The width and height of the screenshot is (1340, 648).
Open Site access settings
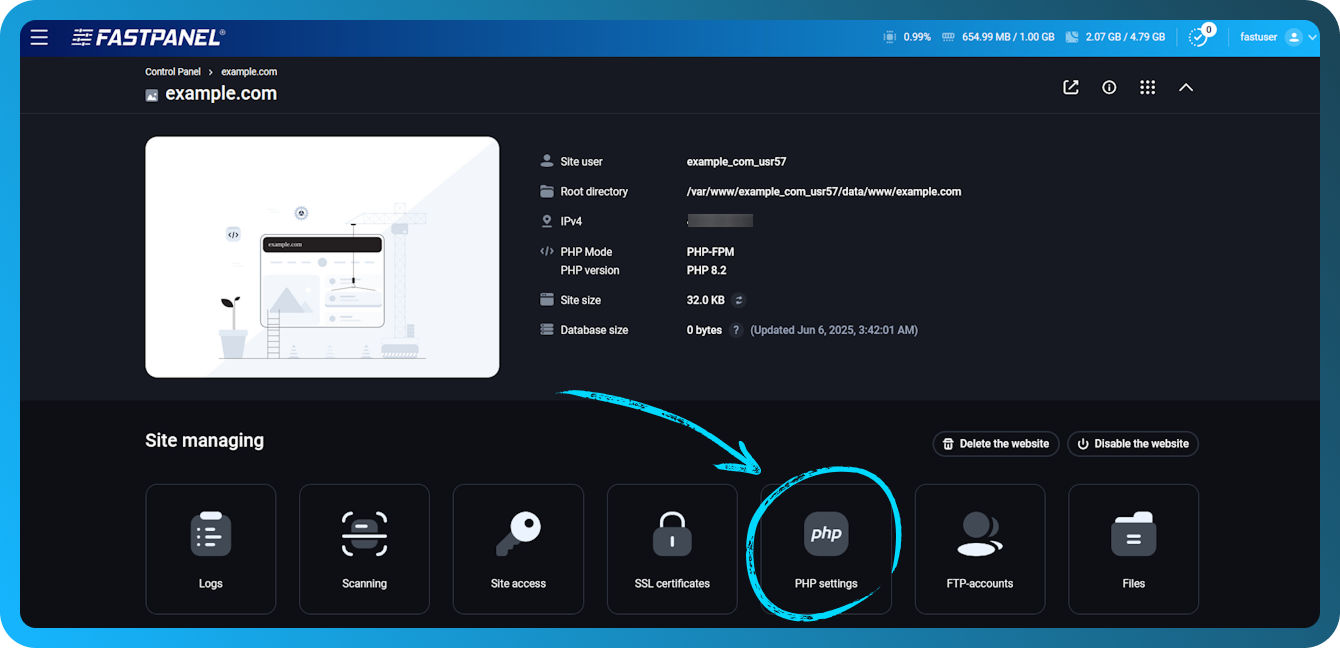tap(518, 548)
